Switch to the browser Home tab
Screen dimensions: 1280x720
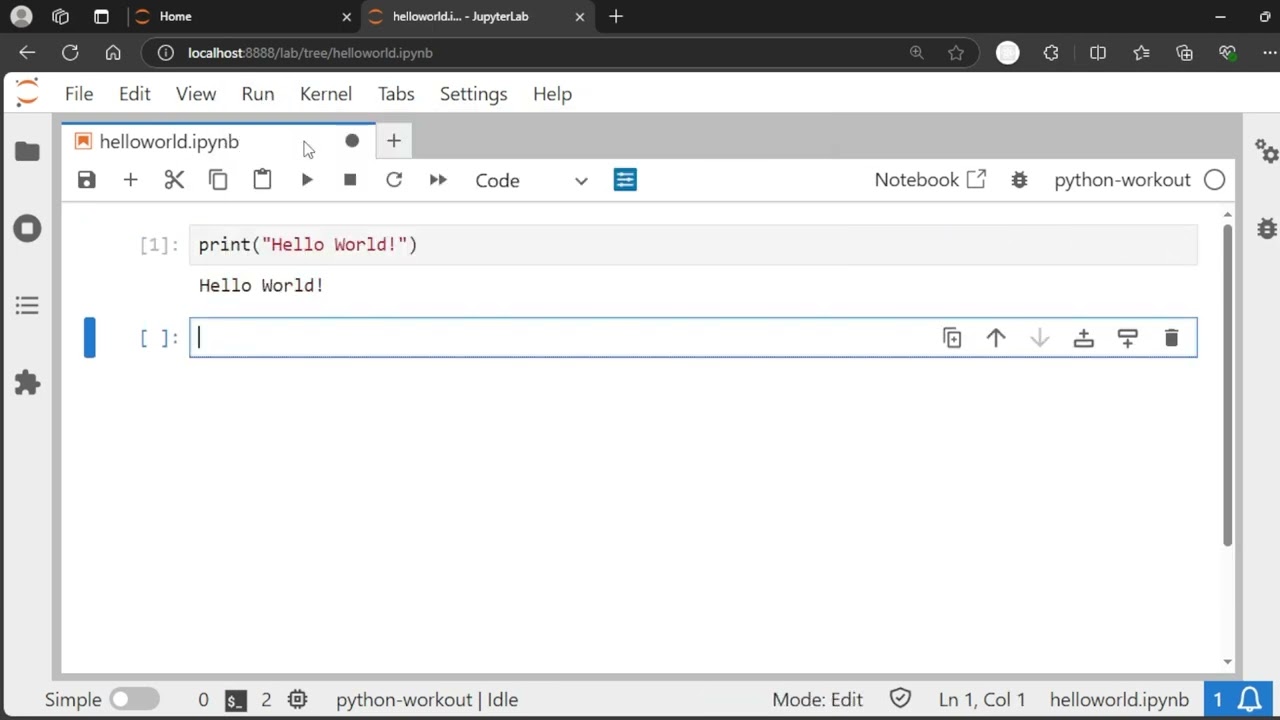[x=244, y=16]
